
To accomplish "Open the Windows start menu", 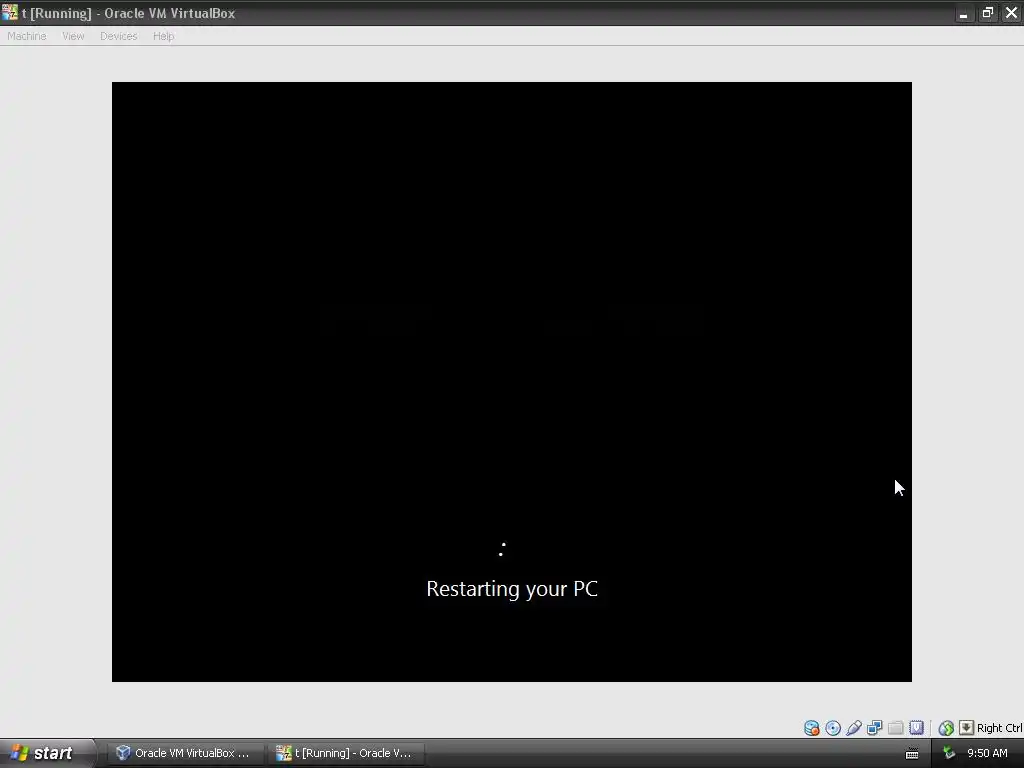I will pos(46,753).
